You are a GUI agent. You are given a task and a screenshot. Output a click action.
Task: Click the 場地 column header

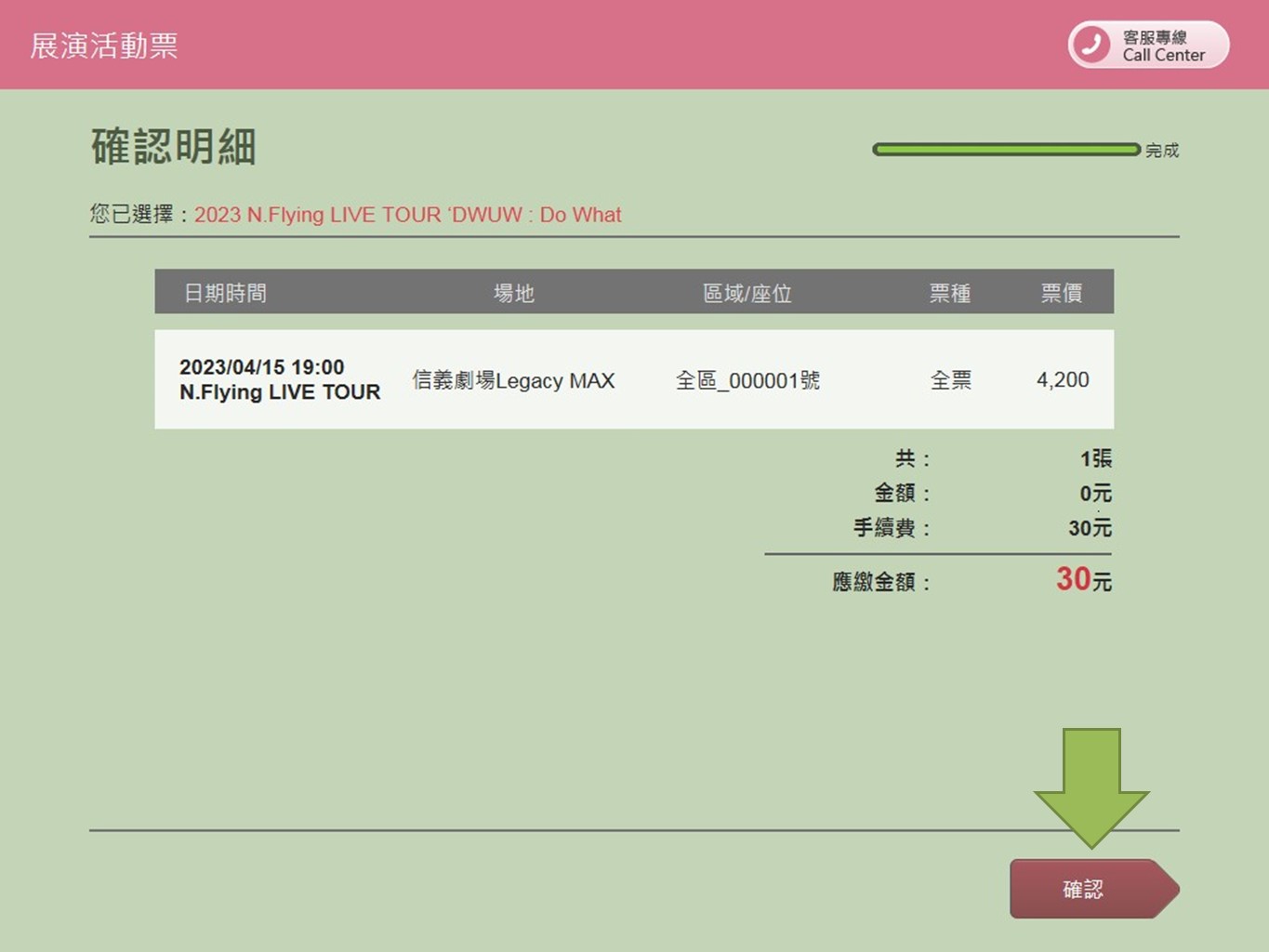(514, 293)
